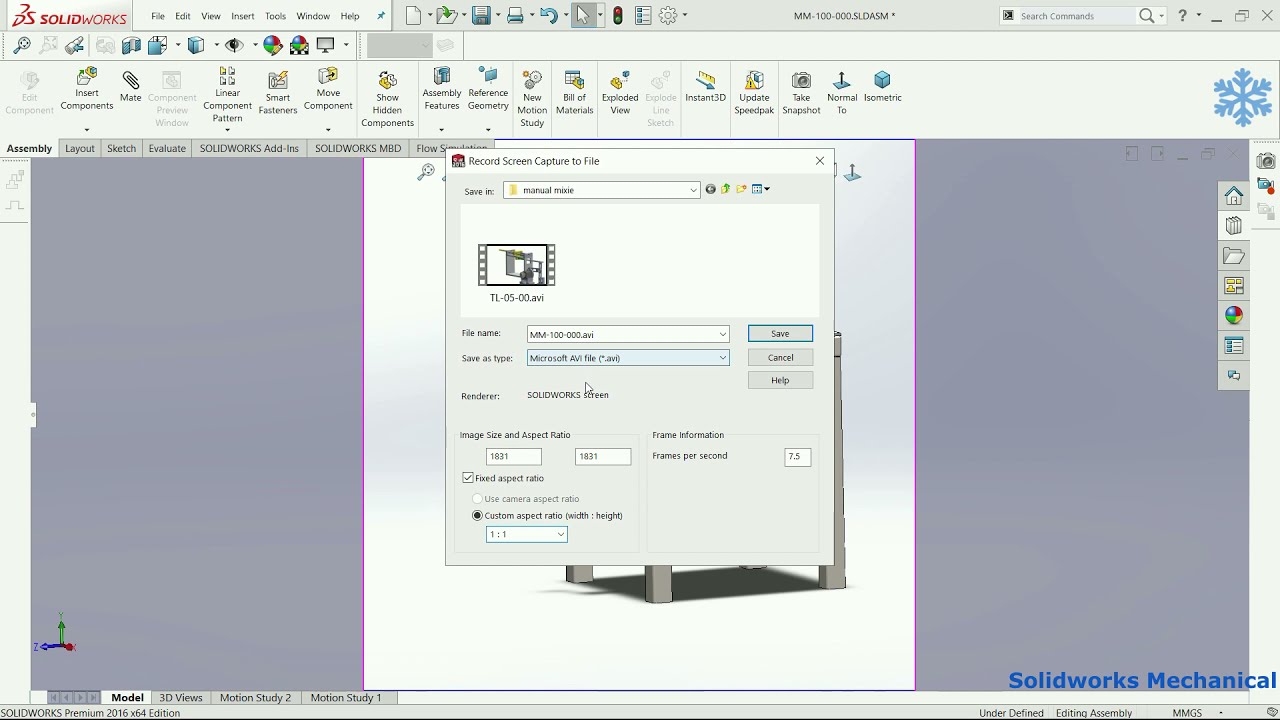This screenshot has width=1280, height=720.
Task: Open the File menu
Action: [158, 16]
